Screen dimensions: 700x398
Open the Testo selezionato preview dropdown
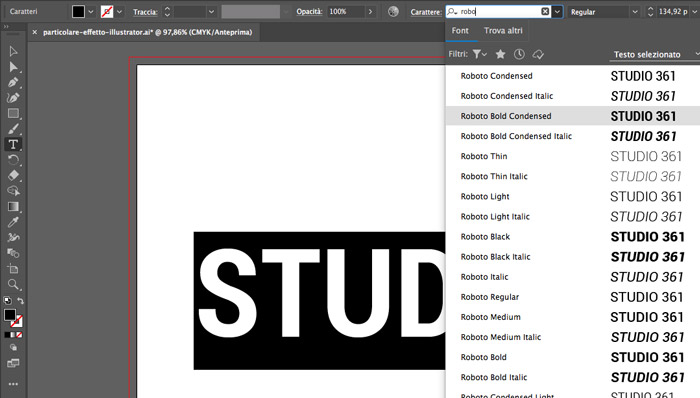point(655,54)
